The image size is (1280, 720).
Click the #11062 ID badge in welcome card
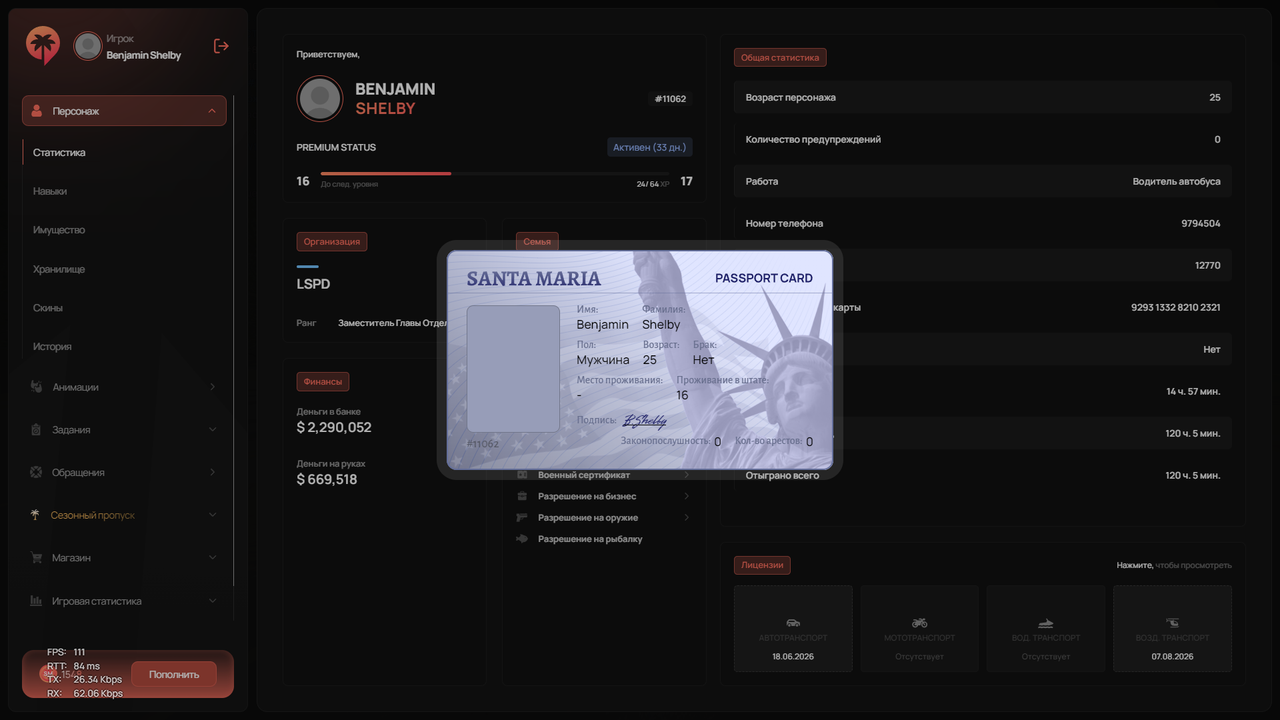tap(671, 99)
